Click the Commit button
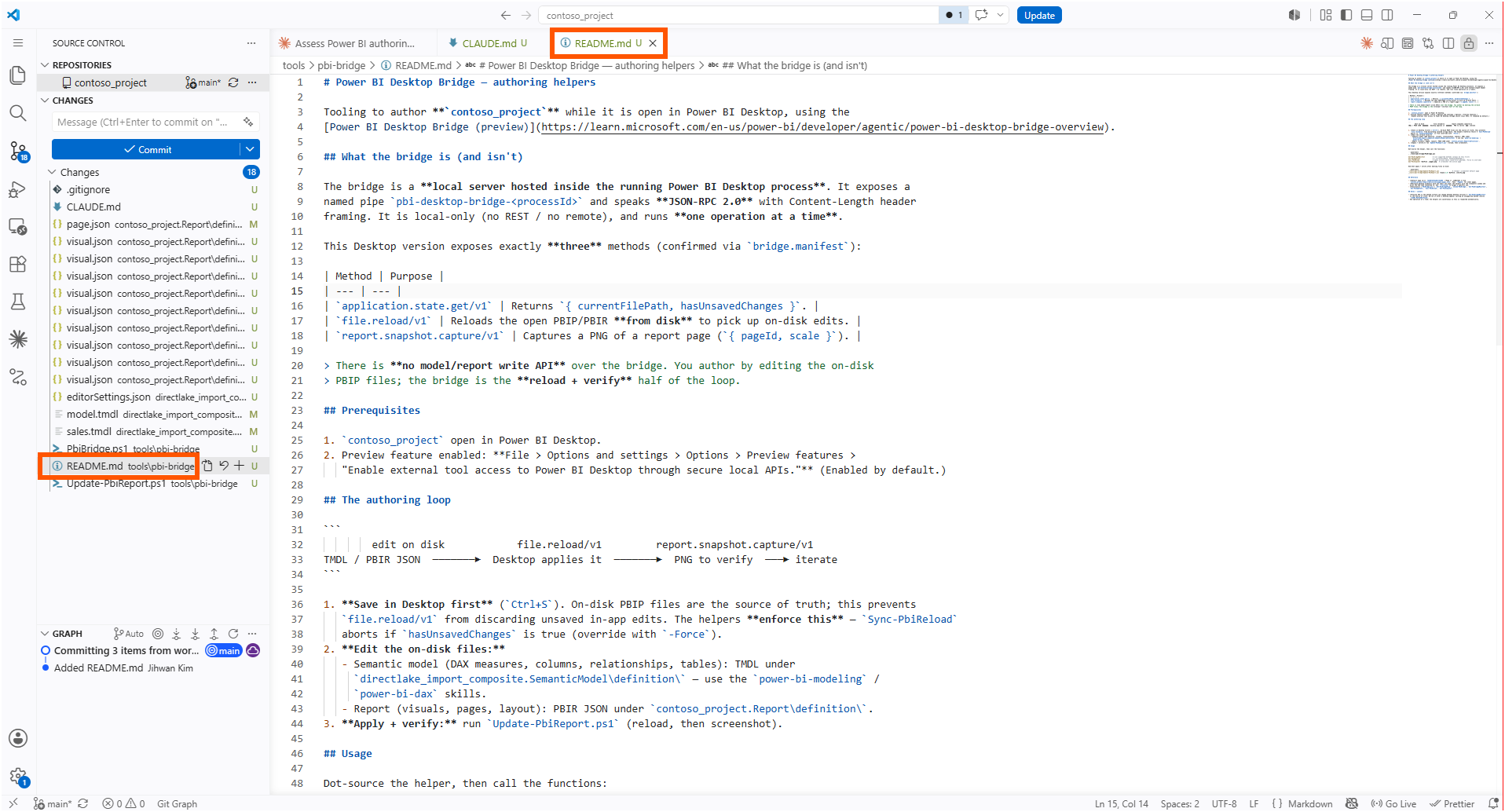This screenshot has height=812, width=1505. [x=146, y=149]
